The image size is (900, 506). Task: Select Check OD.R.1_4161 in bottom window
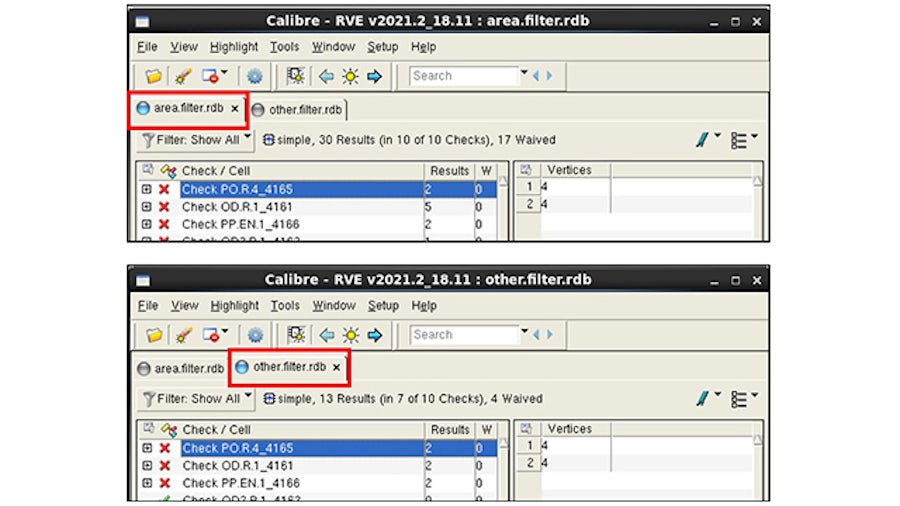coord(238,465)
